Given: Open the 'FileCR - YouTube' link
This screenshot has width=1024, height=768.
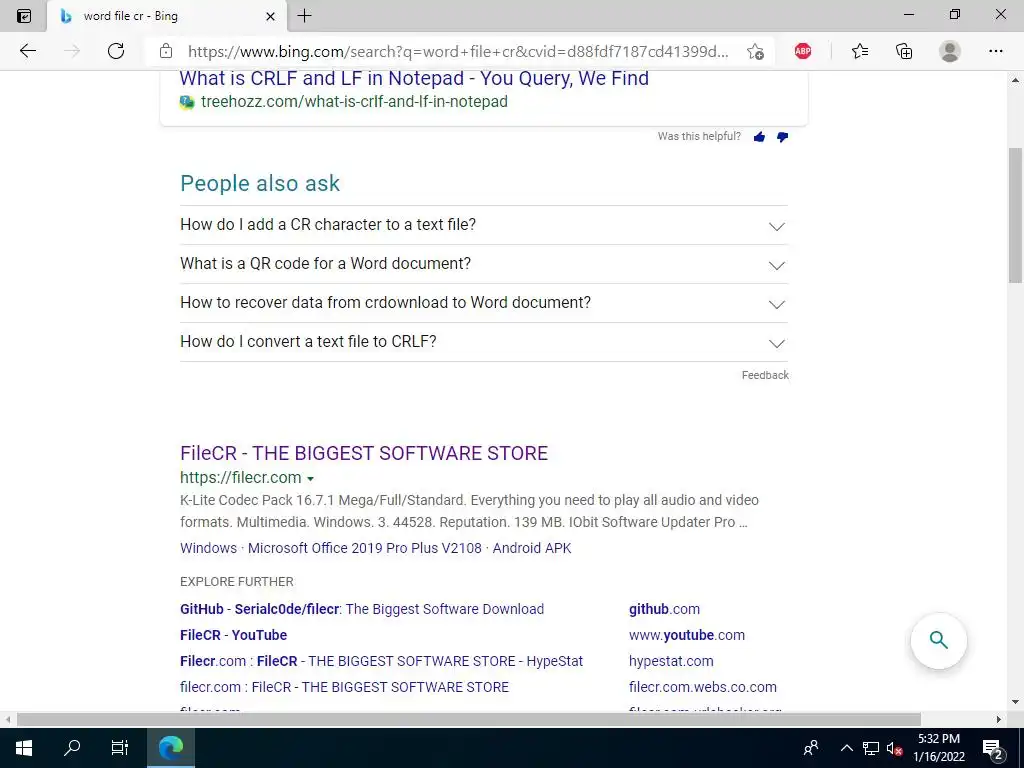Looking at the screenshot, I should 233,635.
